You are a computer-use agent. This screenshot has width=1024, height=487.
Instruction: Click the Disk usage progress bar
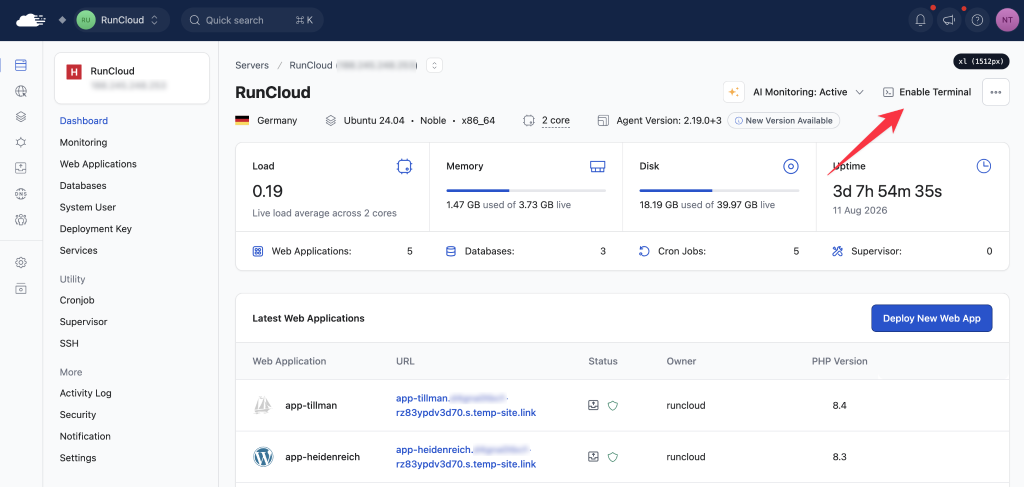pos(719,191)
